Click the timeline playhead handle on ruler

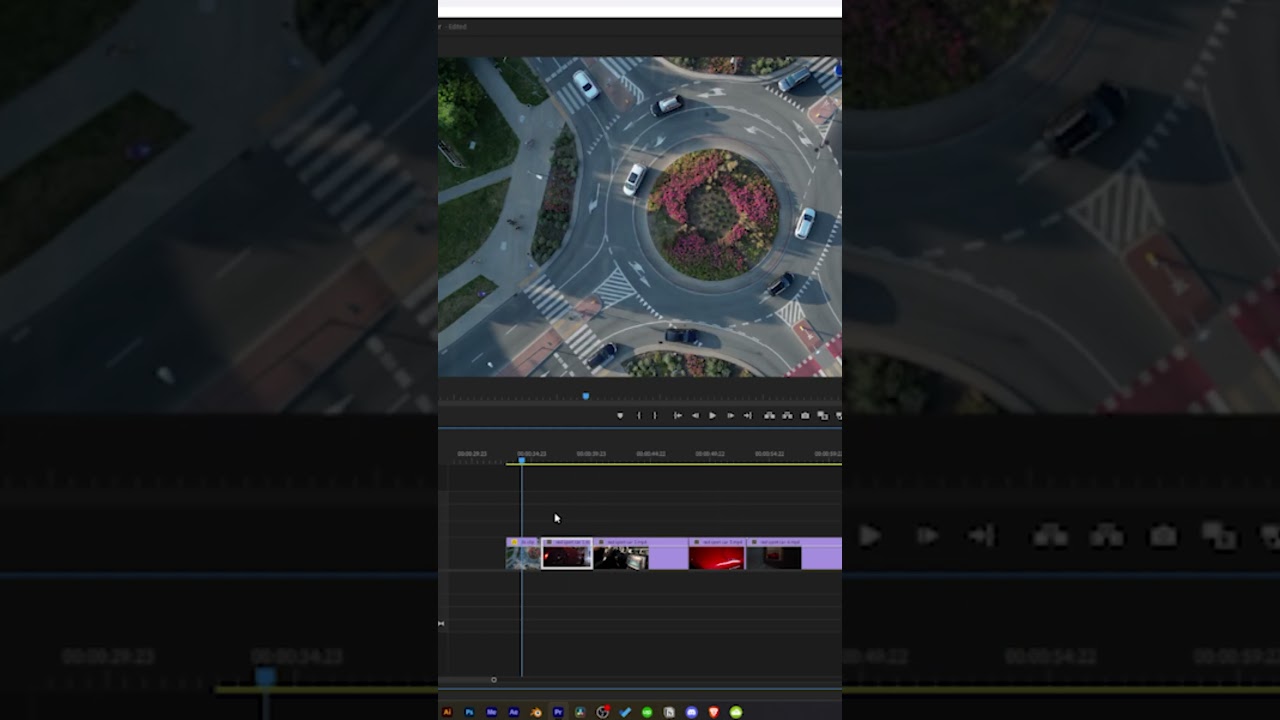tap(521, 460)
